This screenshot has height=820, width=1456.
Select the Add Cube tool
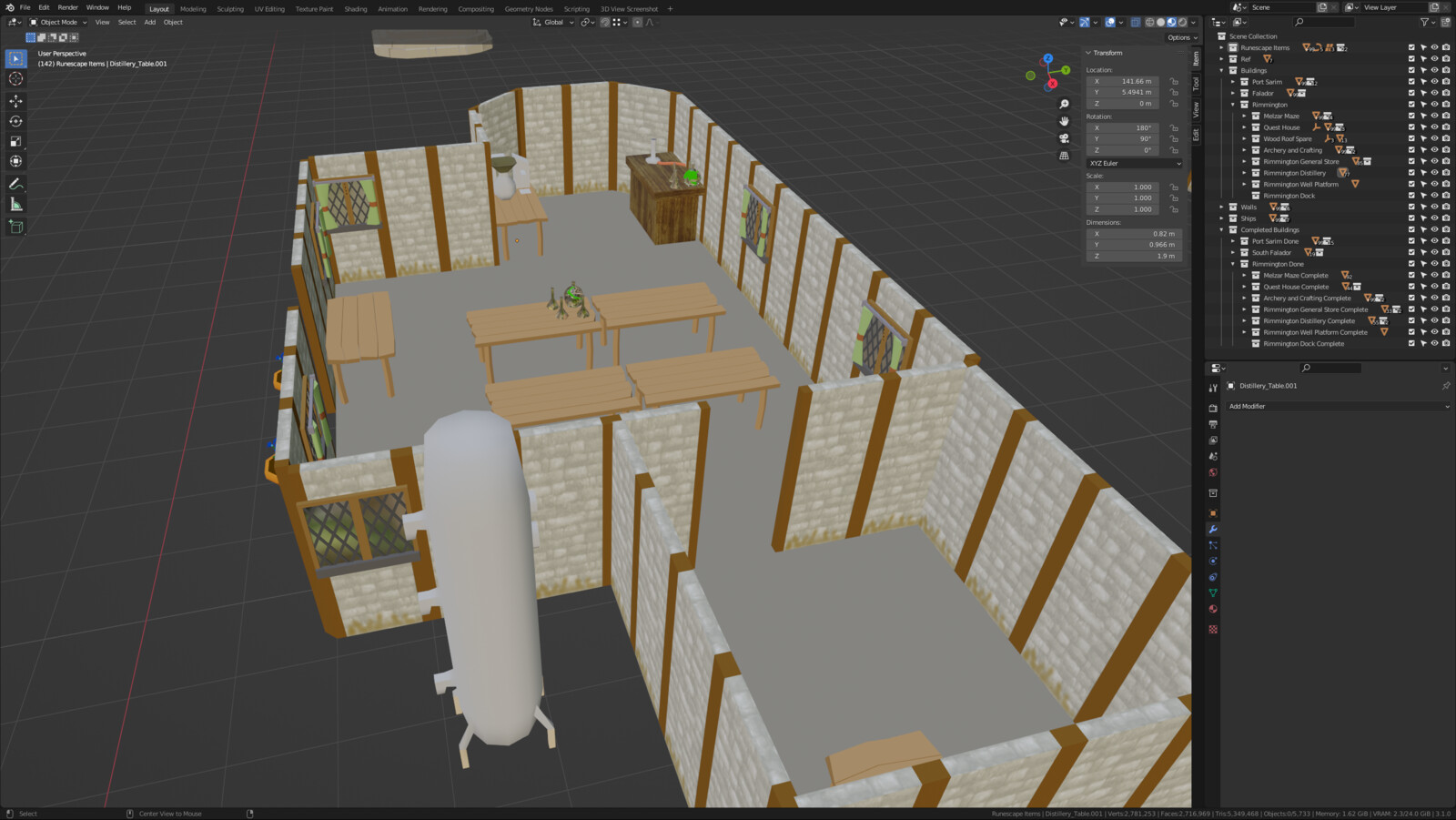[x=15, y=227]
